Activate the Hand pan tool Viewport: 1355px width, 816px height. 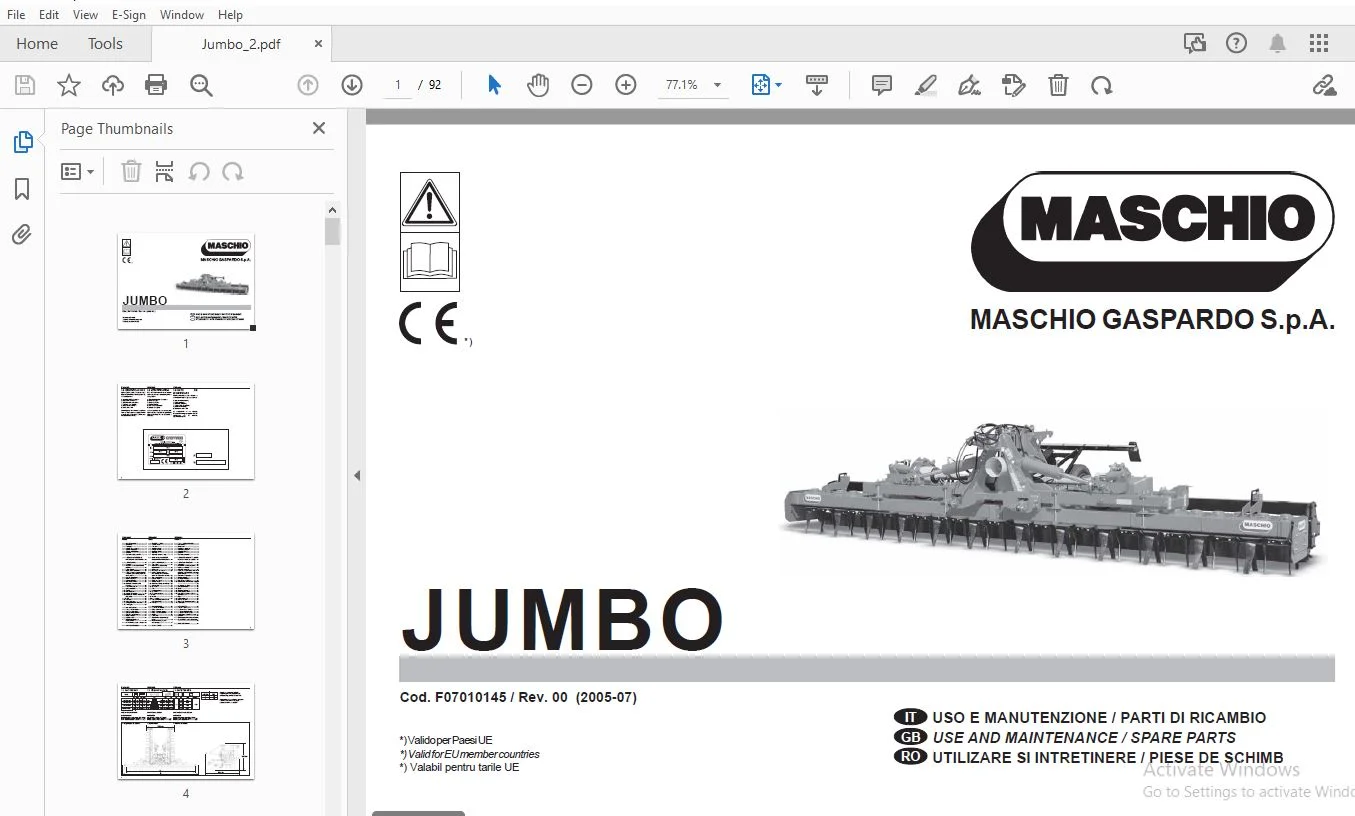(538, 86)
